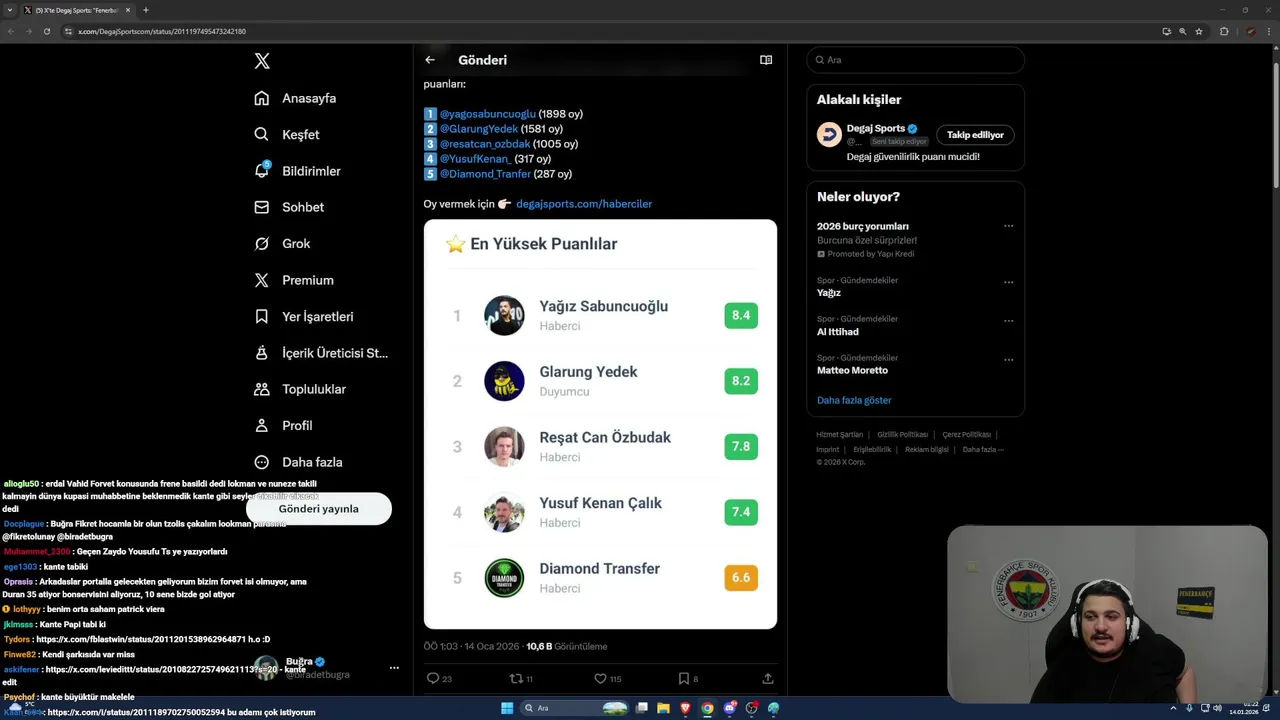Click the X search field Ara
The image size is (1280, 720).
pyautogui.click(x=915, y=60)
